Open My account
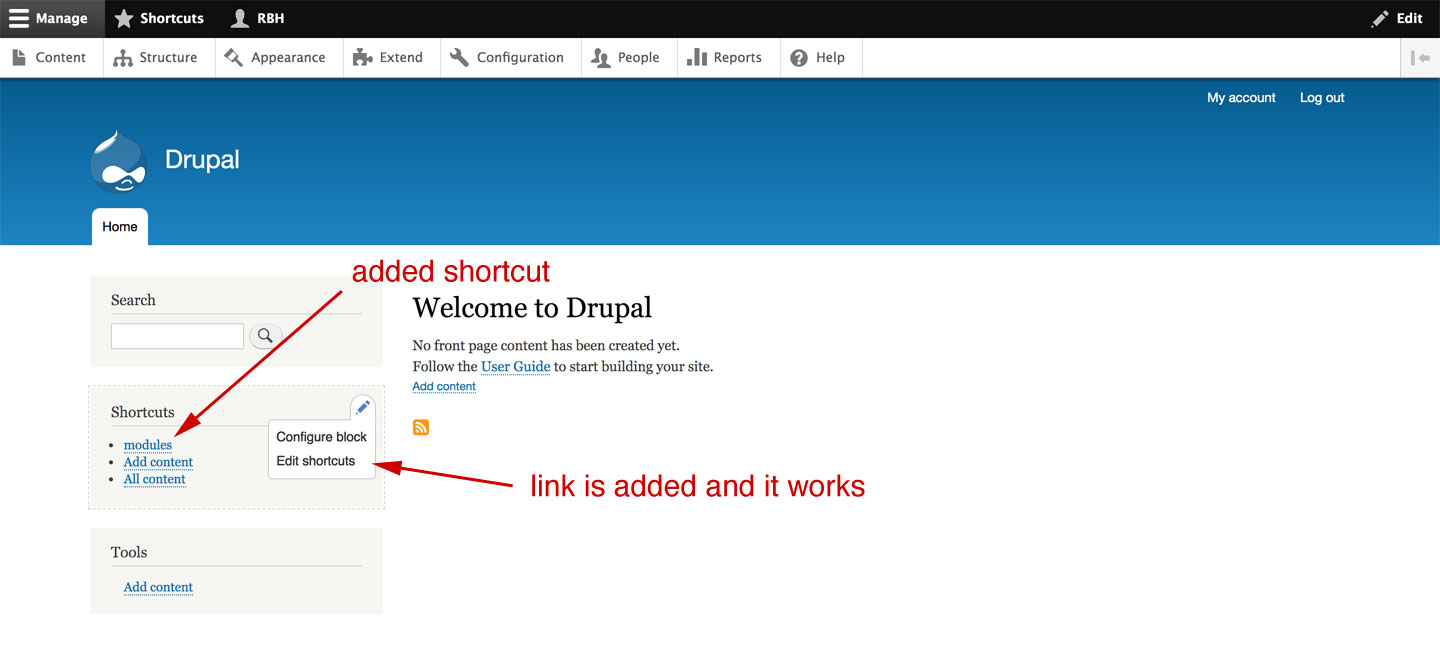 click(x=1241, y=97)
